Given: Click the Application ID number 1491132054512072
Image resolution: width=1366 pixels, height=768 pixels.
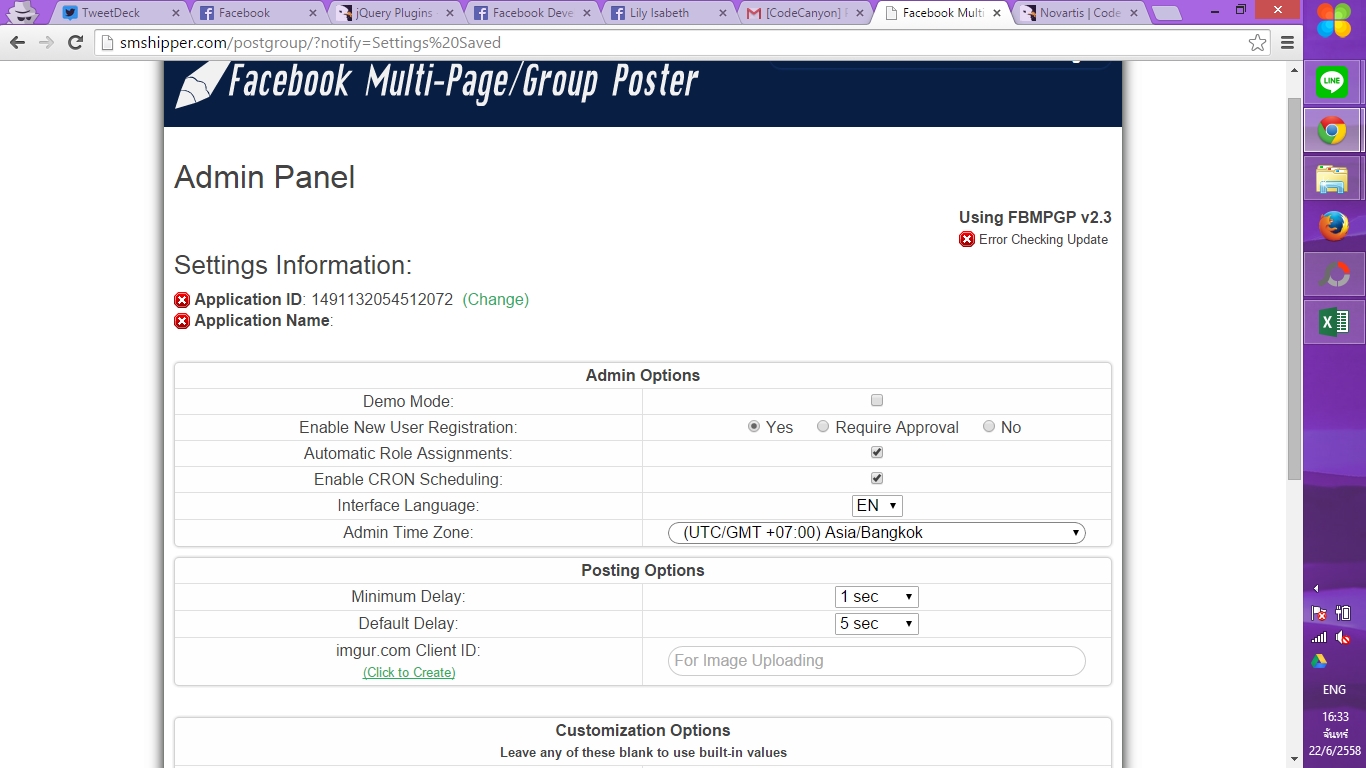Looking at the screenshot, I should click(382, 300).
